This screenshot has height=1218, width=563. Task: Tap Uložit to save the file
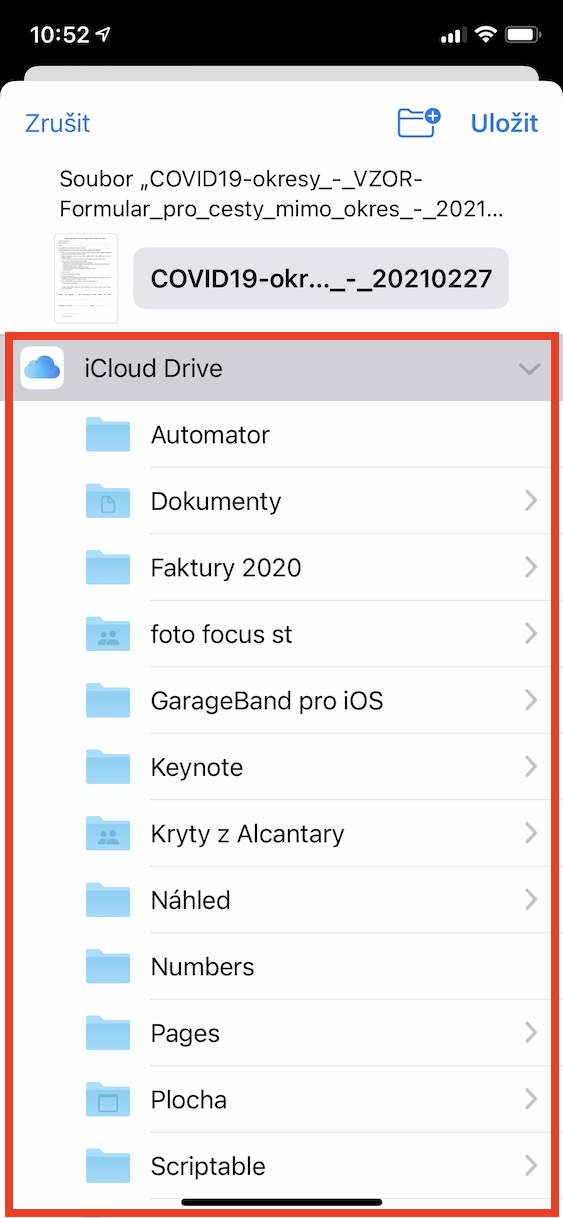pos(504,123)
